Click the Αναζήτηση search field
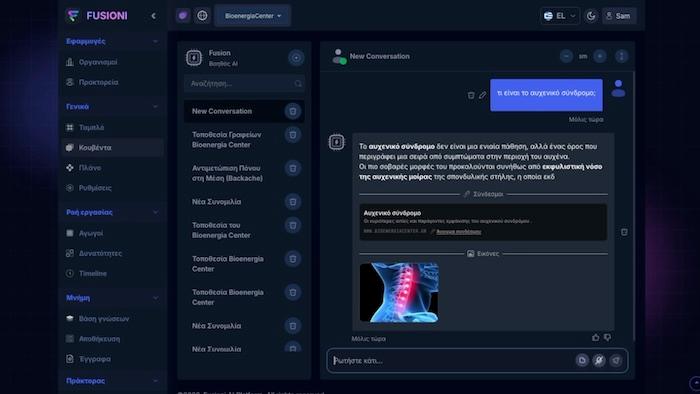Screen dimensions: 700x394 (244, 83)
